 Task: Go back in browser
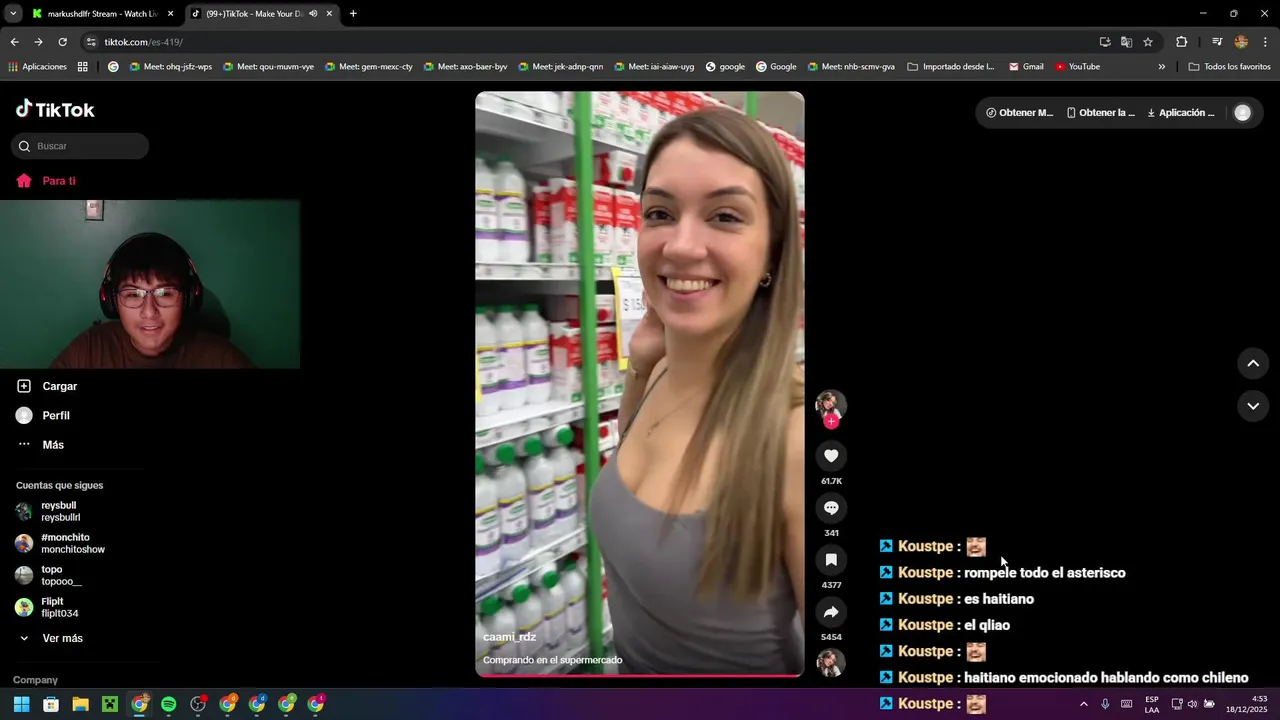pos(14,42)
